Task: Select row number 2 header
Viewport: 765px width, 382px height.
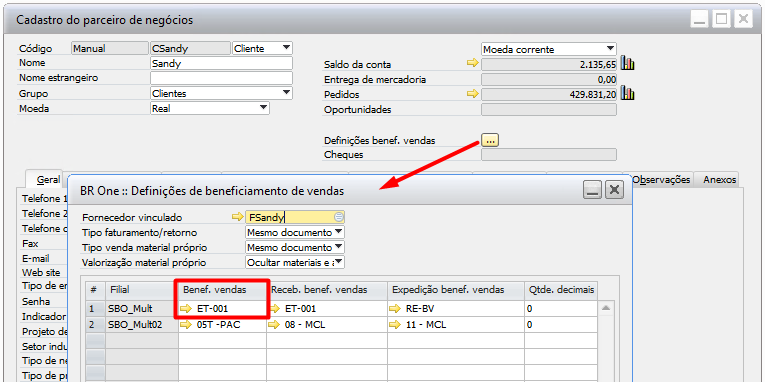Action: pyautogui.click(x=96, y=324)
